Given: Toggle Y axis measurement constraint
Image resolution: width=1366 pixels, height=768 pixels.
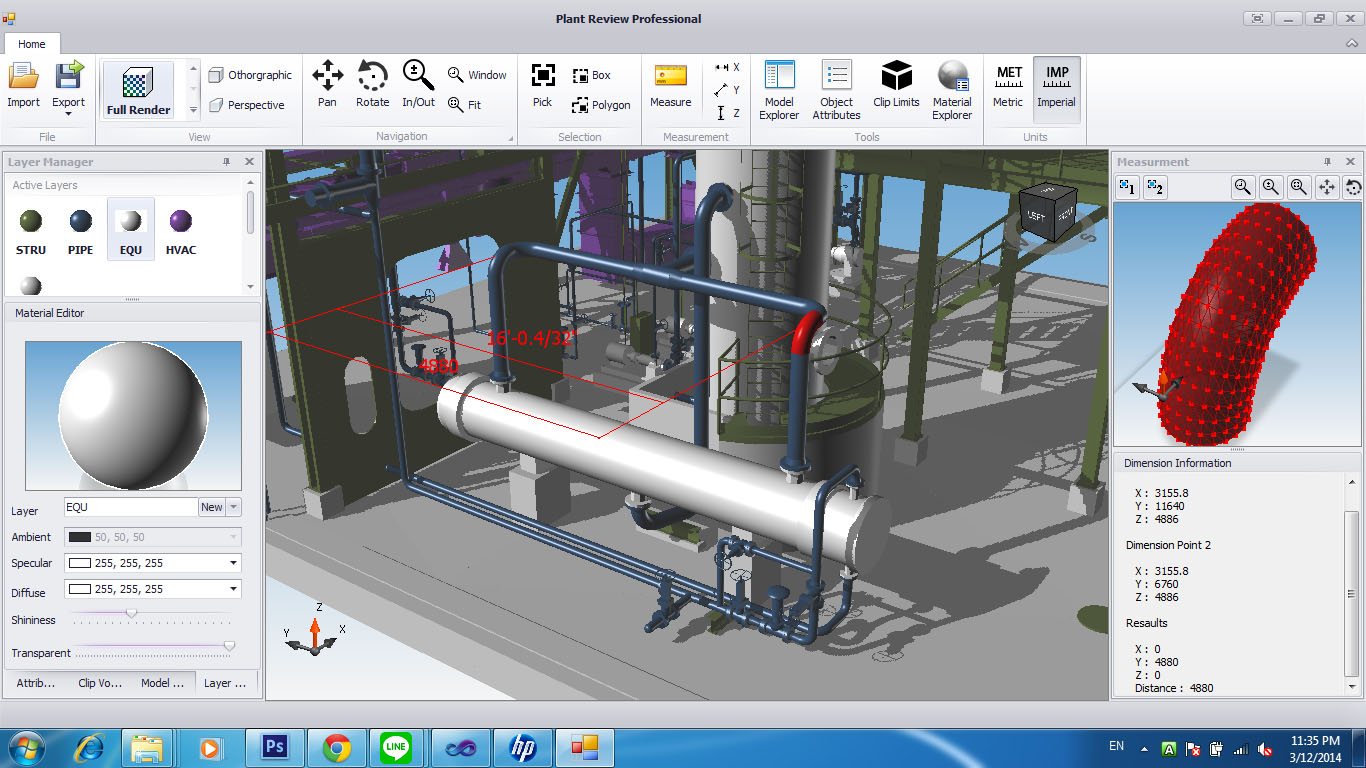Looking at the screenshot, I should pos(727,90).
